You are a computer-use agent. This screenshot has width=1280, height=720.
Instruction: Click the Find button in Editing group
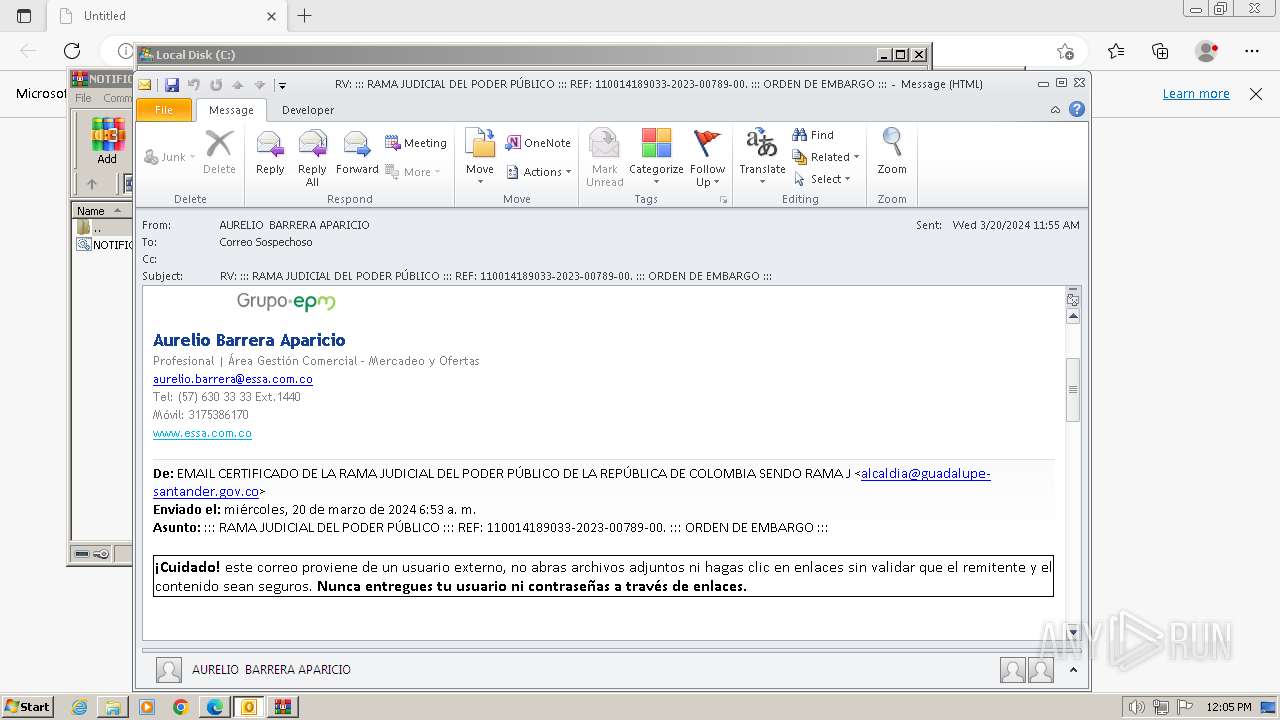click(x=813, y=135)
